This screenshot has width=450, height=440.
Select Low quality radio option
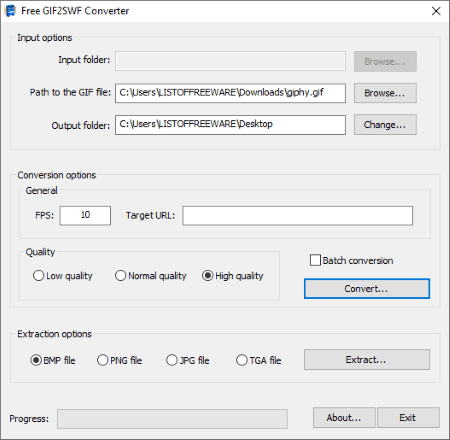tap(62, 276)
